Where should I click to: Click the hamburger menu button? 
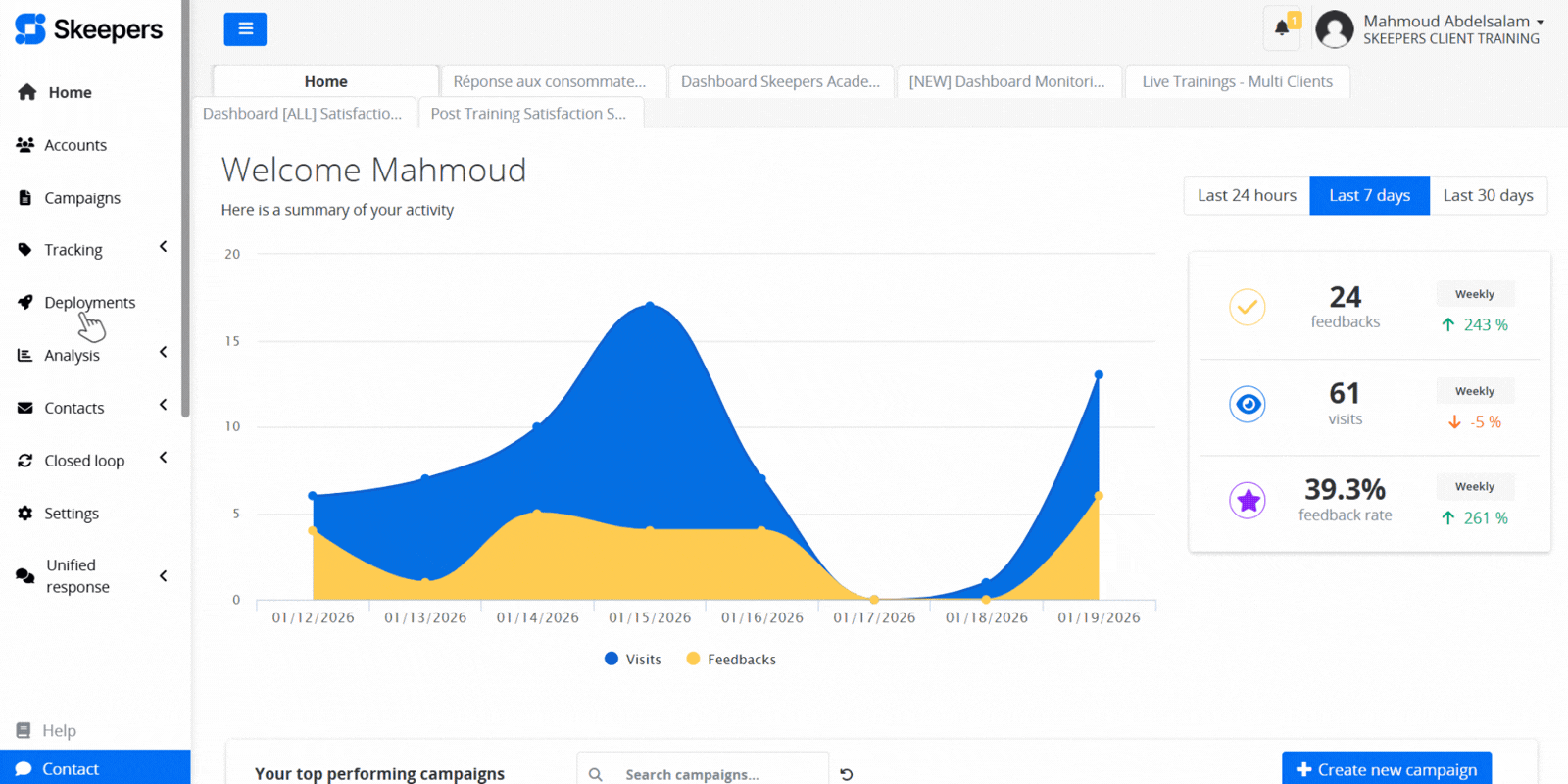245,29
